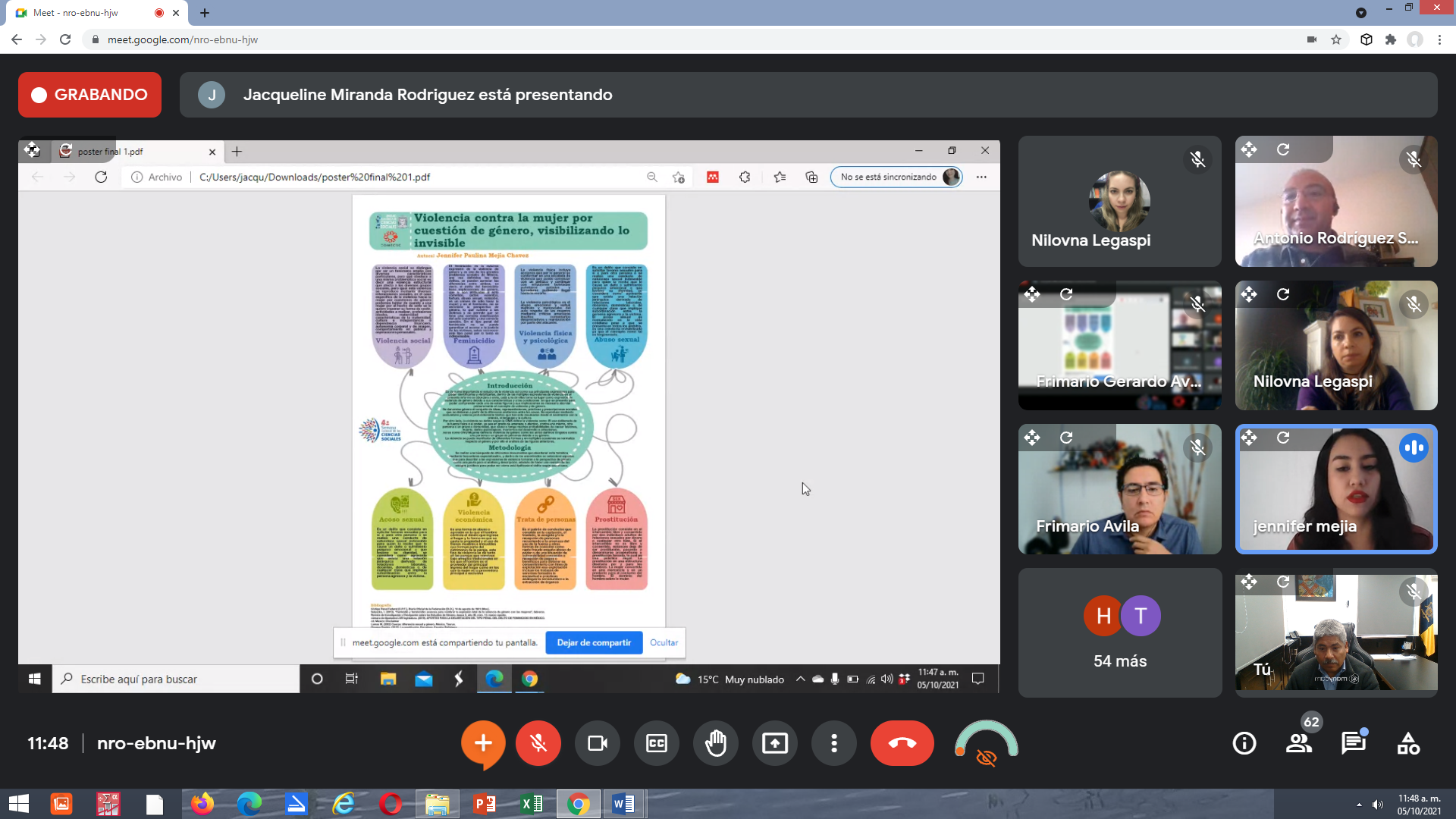Click Escribe aquí para buscar search box
This screenshot has width=1456, height=819.
point(176,679)
